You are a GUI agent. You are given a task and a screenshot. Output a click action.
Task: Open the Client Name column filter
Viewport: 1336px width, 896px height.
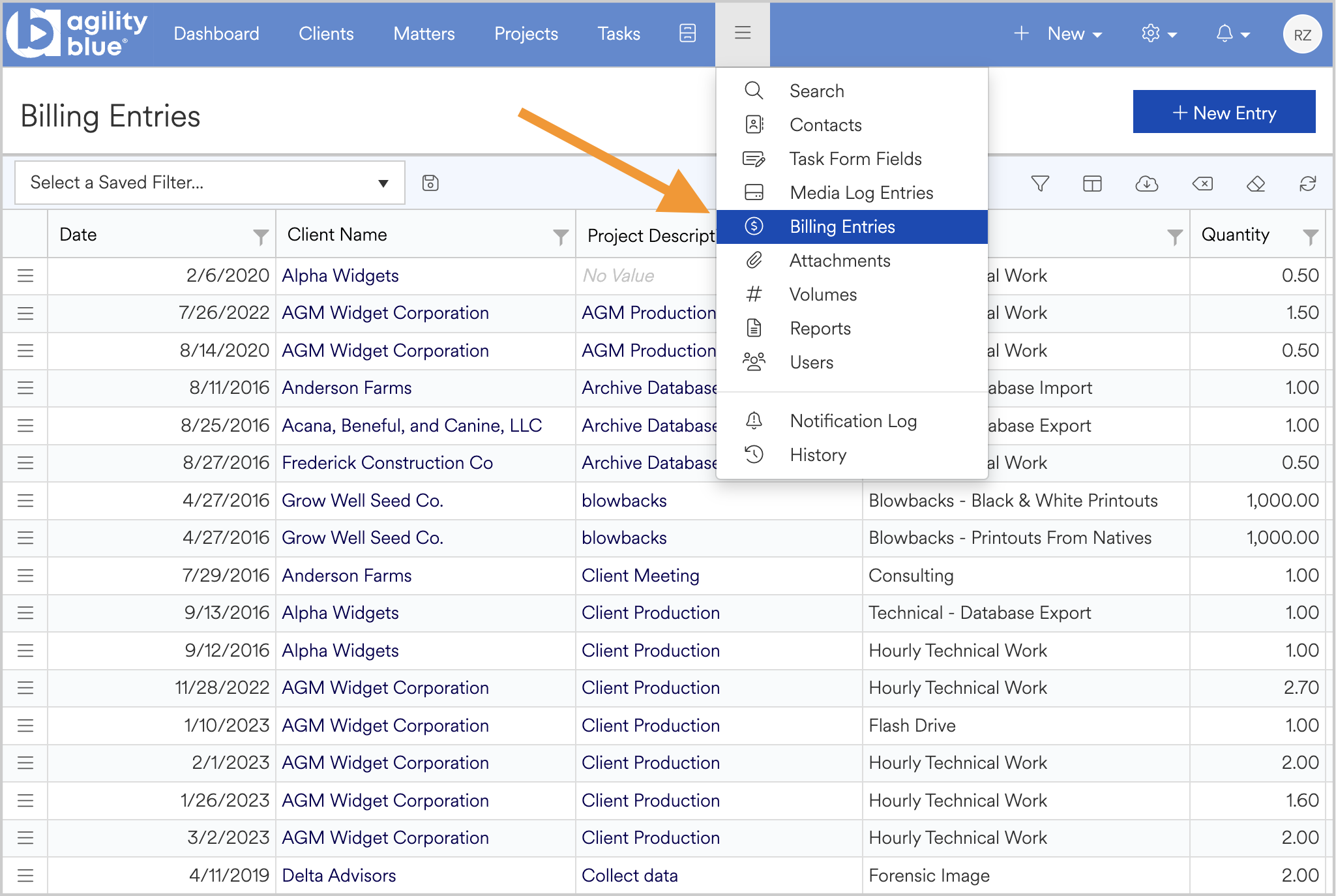point(561,236)
